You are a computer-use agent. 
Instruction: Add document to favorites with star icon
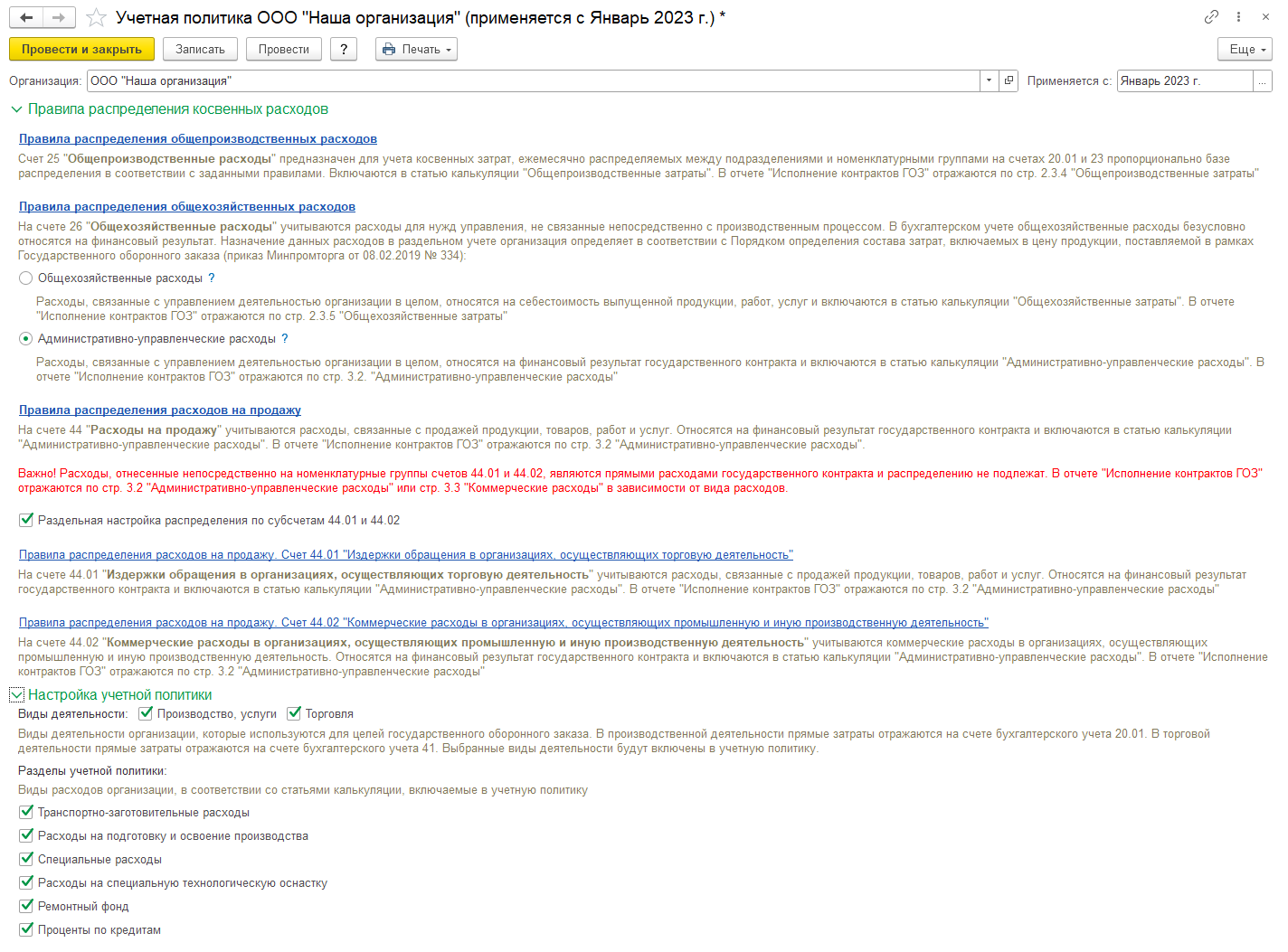pyautogui.click(x=96, y=18)
